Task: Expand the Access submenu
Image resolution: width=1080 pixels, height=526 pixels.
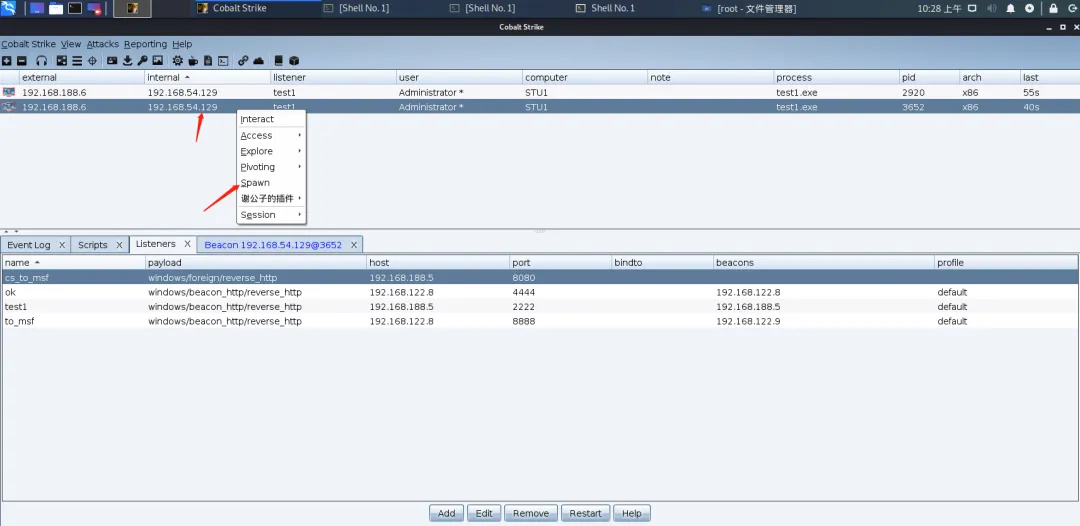Action: 271,136
